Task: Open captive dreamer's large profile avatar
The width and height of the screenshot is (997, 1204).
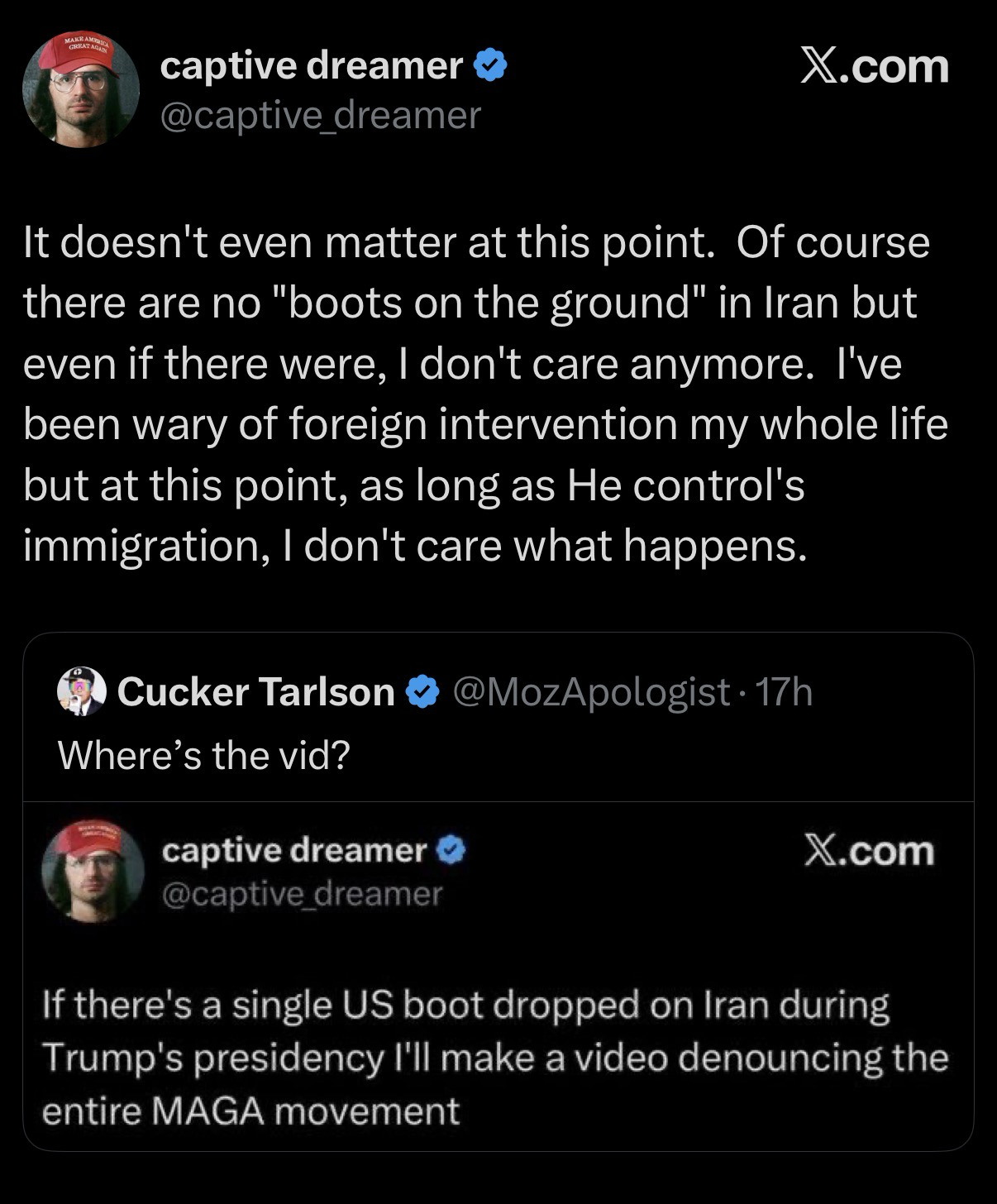Action: (x=81, y=91)
